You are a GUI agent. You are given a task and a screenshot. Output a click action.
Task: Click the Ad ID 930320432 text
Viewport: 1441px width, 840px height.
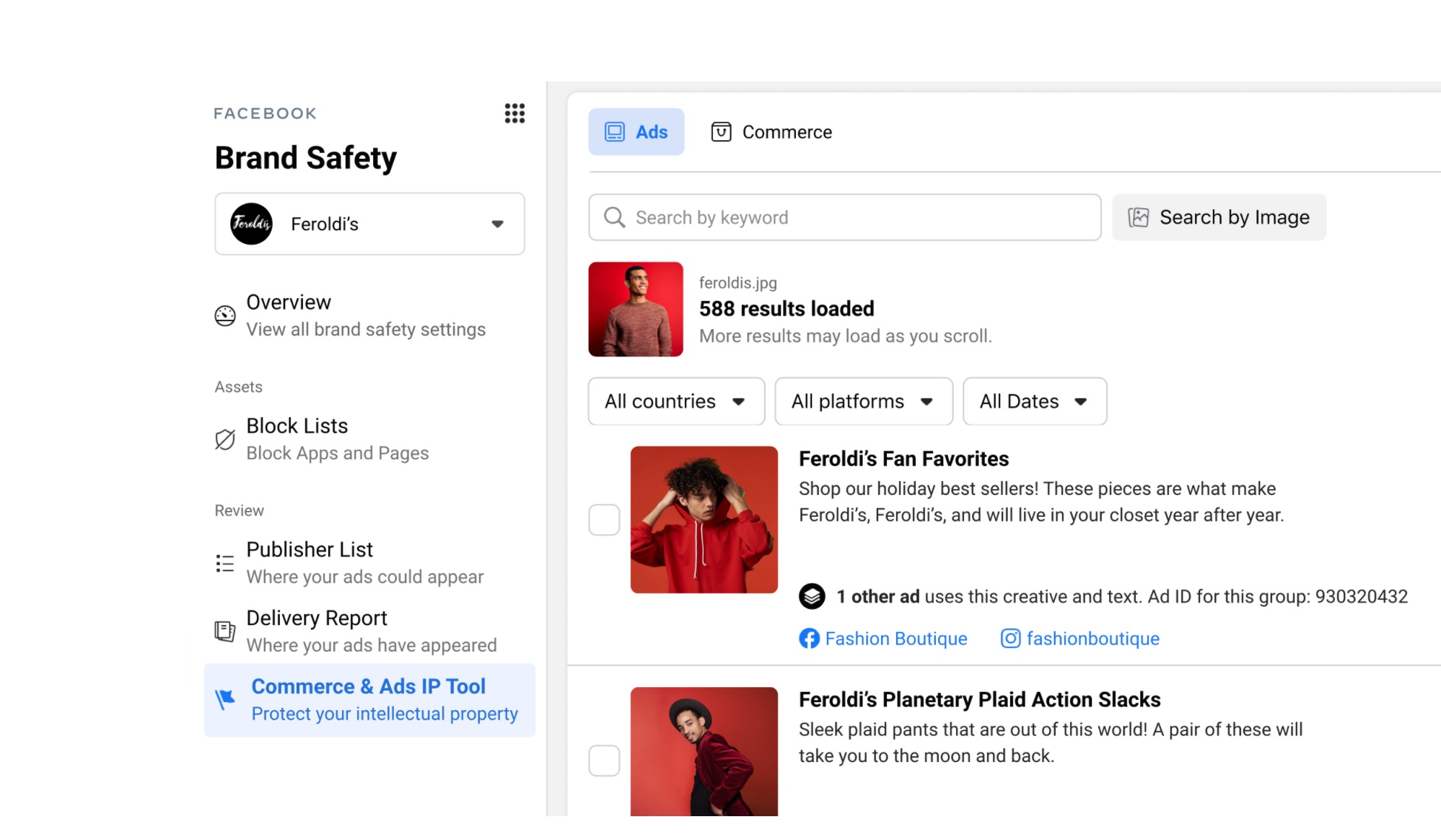click(x=1278, y=597)
